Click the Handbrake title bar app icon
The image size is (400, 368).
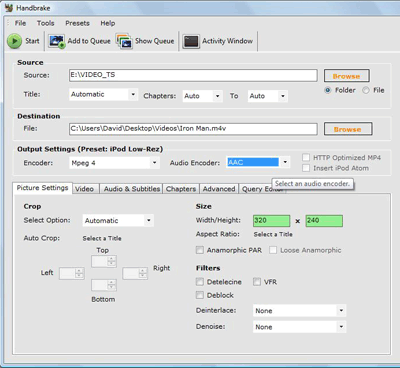pyautogui.click(x=9, y=7)
